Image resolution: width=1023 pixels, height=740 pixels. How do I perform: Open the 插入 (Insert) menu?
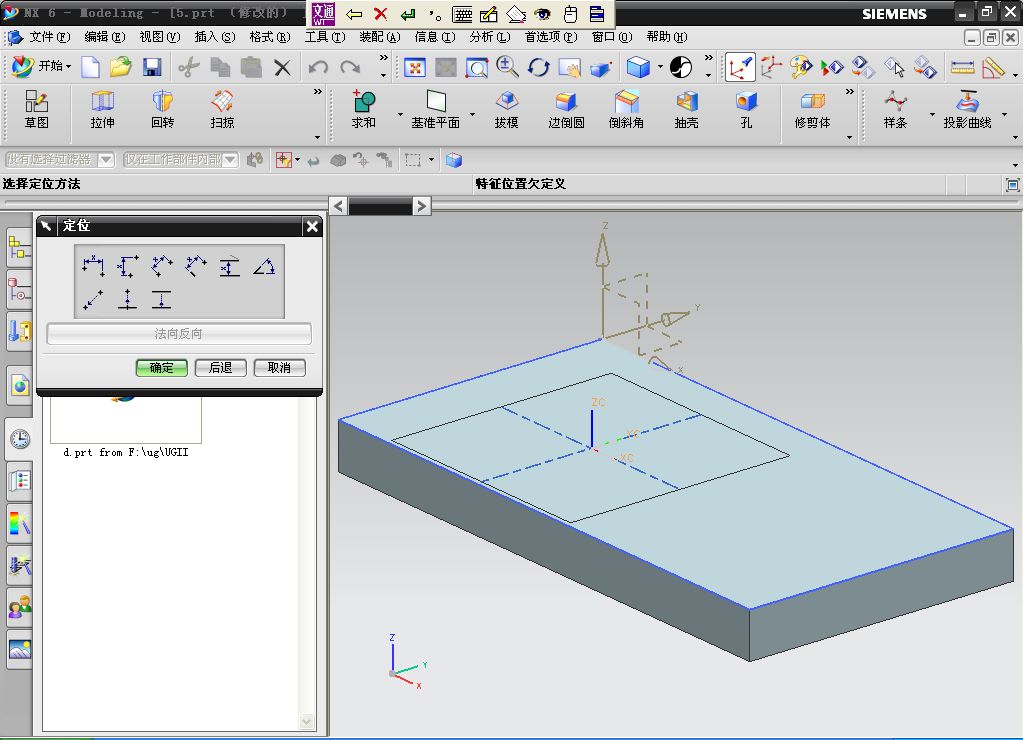point(214,37)
